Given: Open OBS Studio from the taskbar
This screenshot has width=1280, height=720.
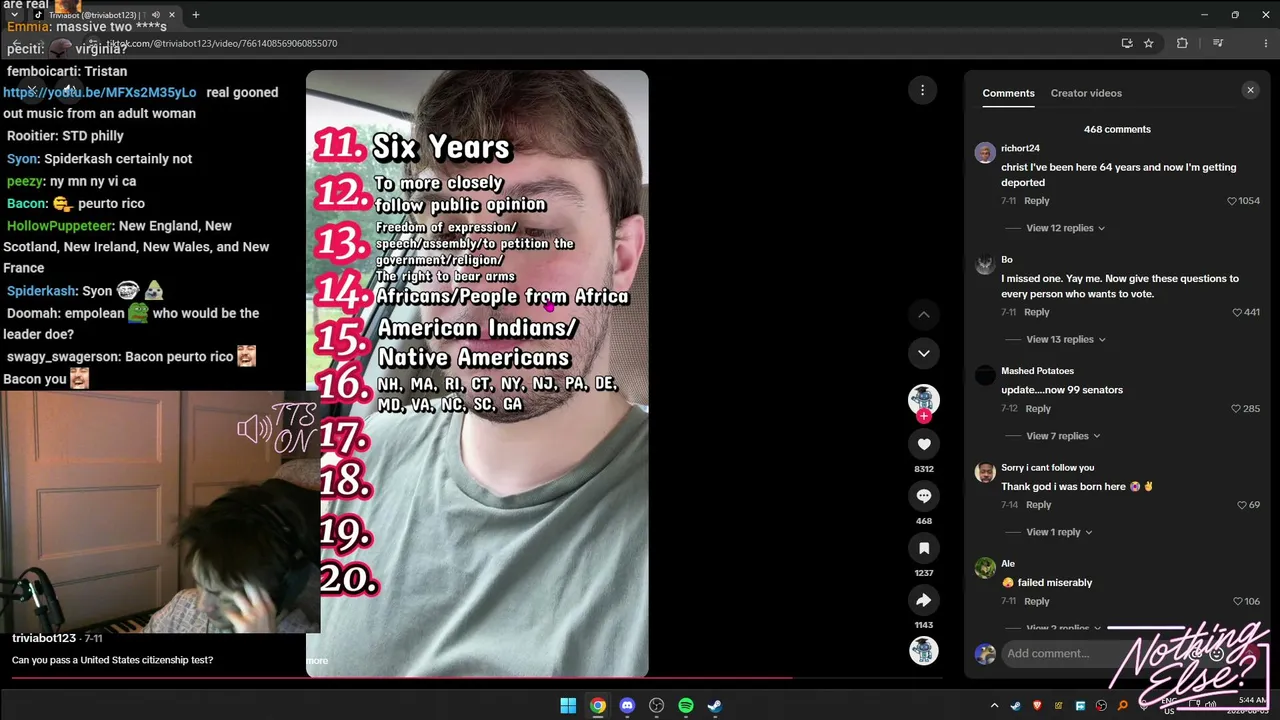Looking at the screenshot, I should coord(656,706).
